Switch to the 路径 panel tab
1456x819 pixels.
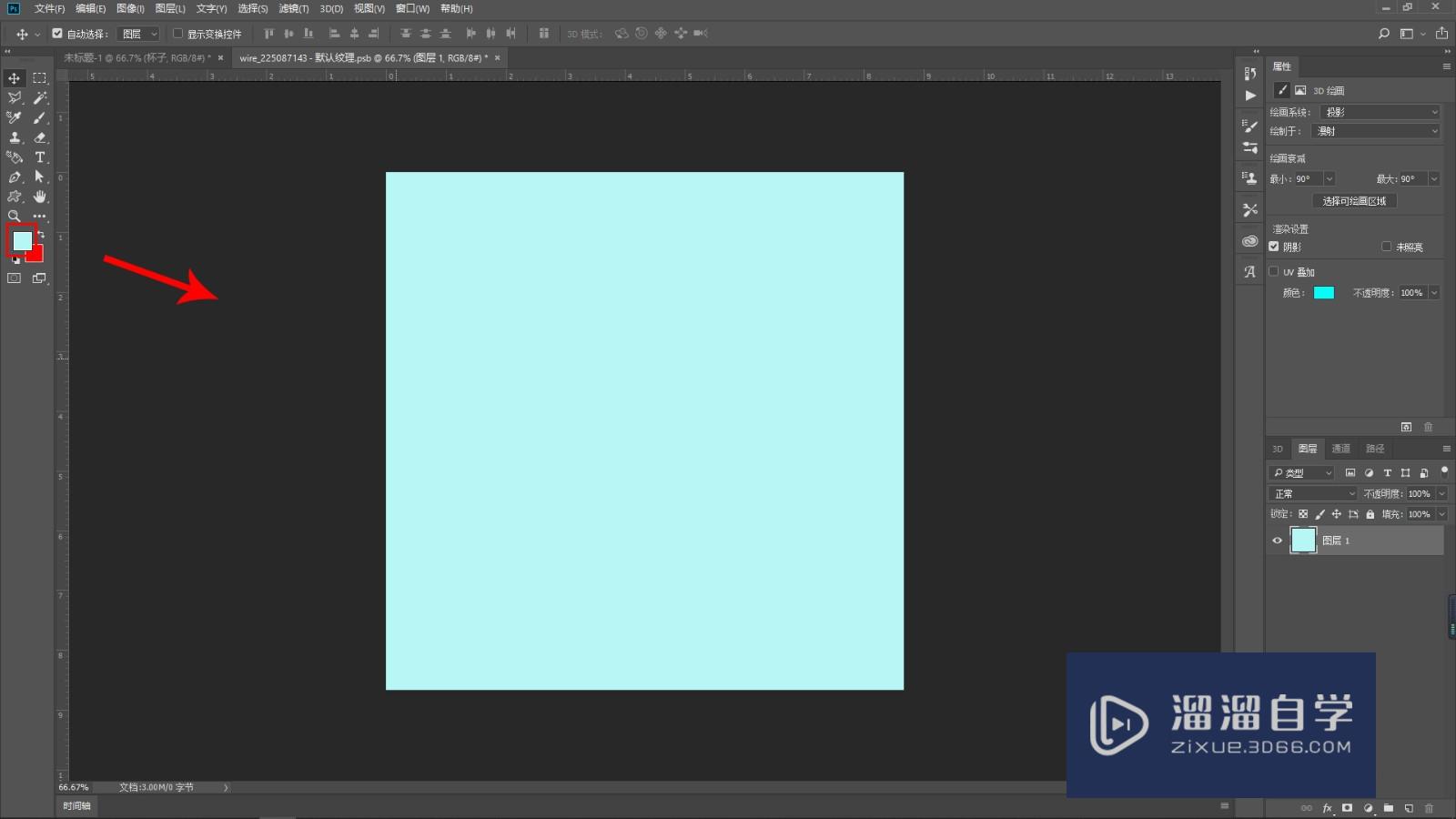(x=1375, y=449)
